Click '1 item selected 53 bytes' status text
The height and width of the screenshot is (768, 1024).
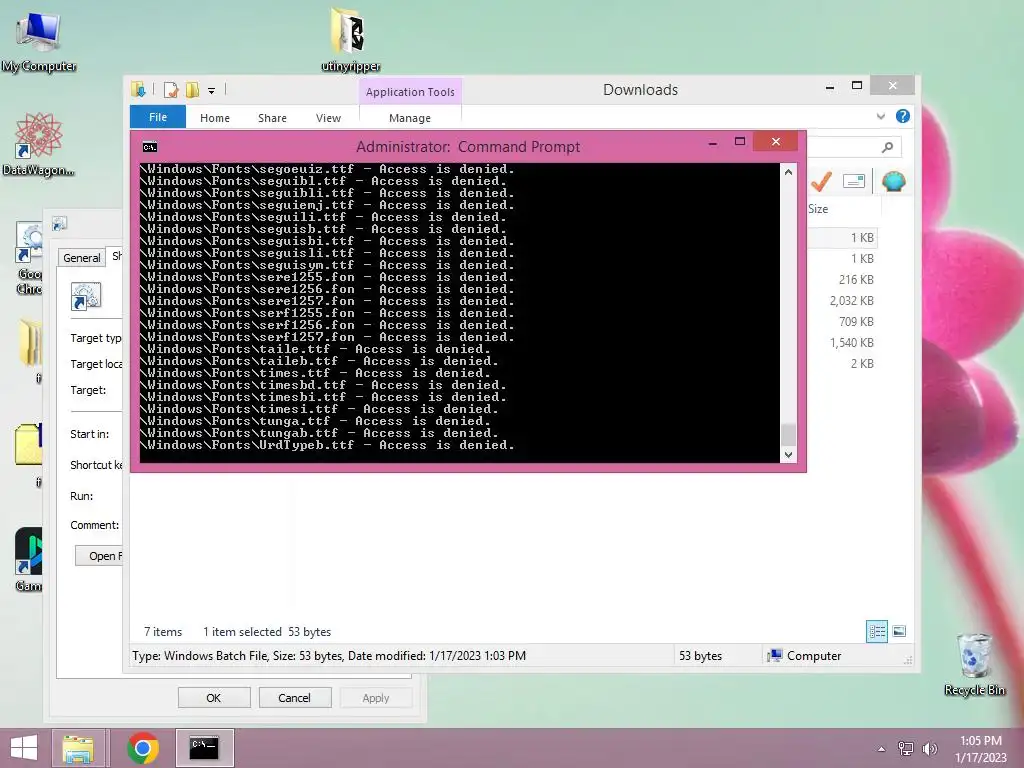point(266,632)
